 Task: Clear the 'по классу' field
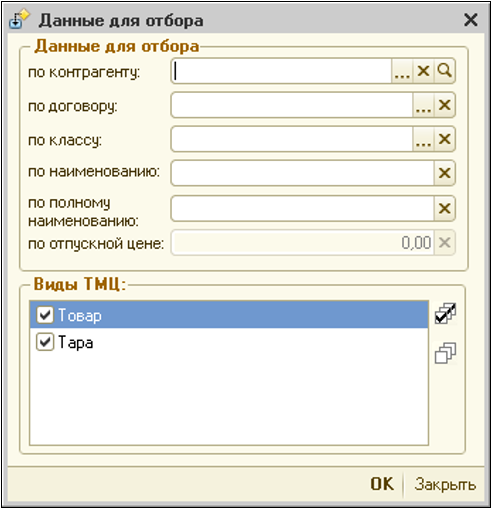444,139
